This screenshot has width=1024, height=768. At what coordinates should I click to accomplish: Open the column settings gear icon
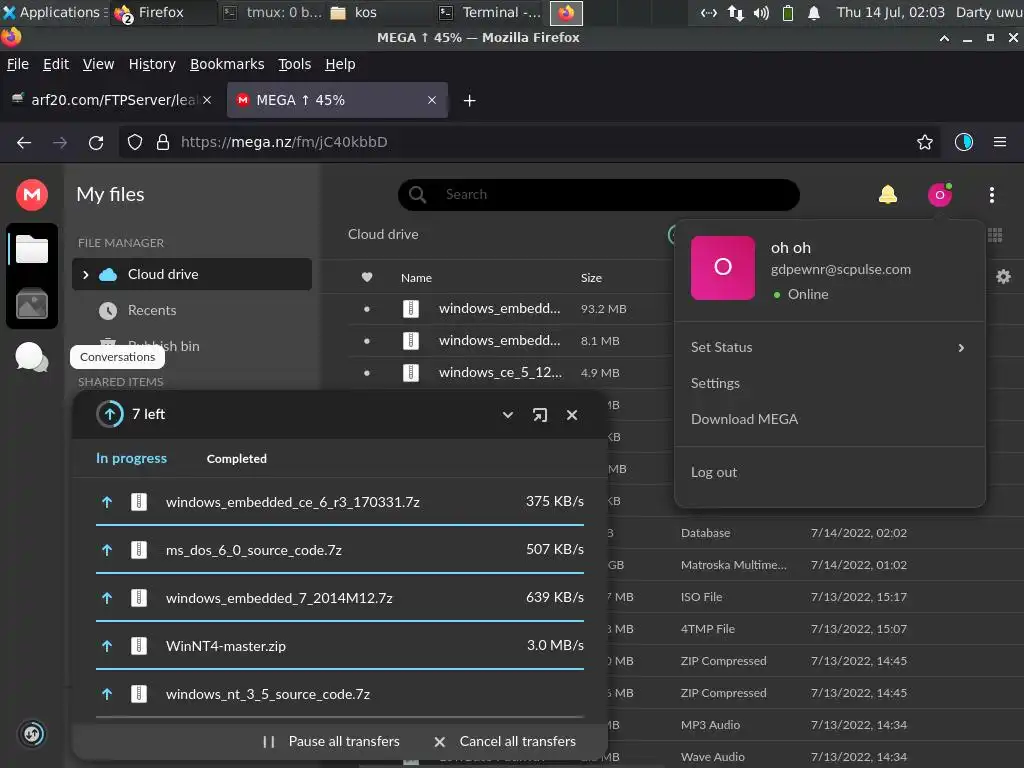[1003, 277]
